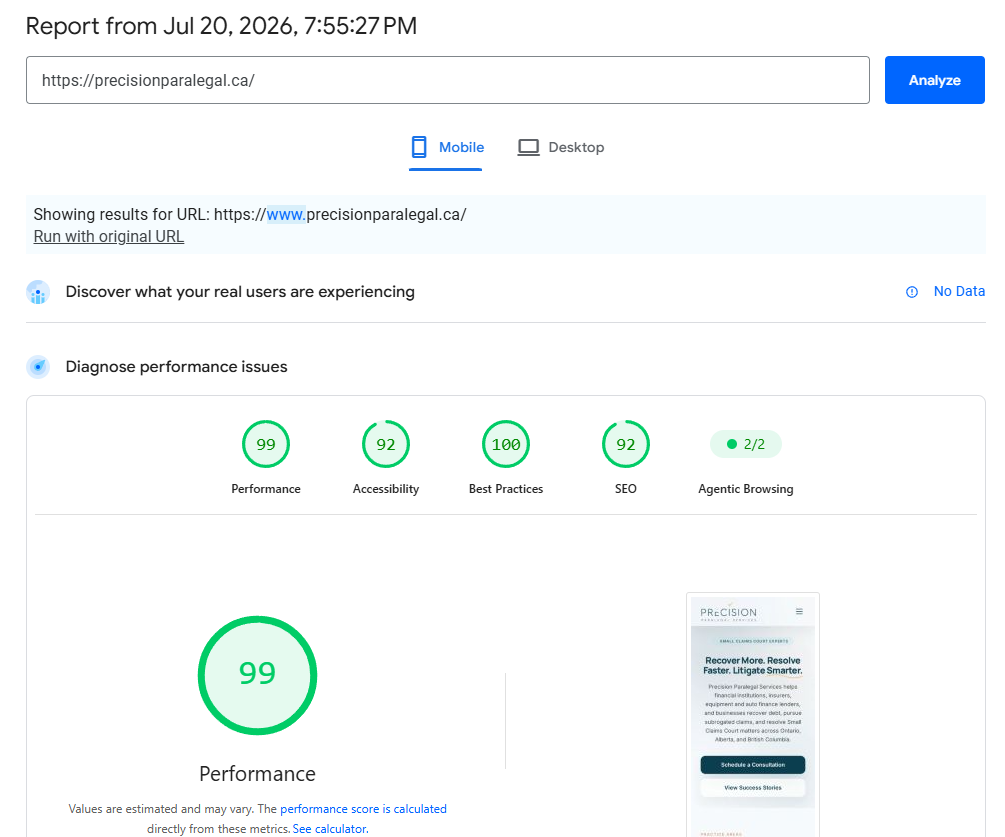Click the Report from Jul 20, 2026 heading
Viewport: 1005px width, 837px height.
coord(221,26)
